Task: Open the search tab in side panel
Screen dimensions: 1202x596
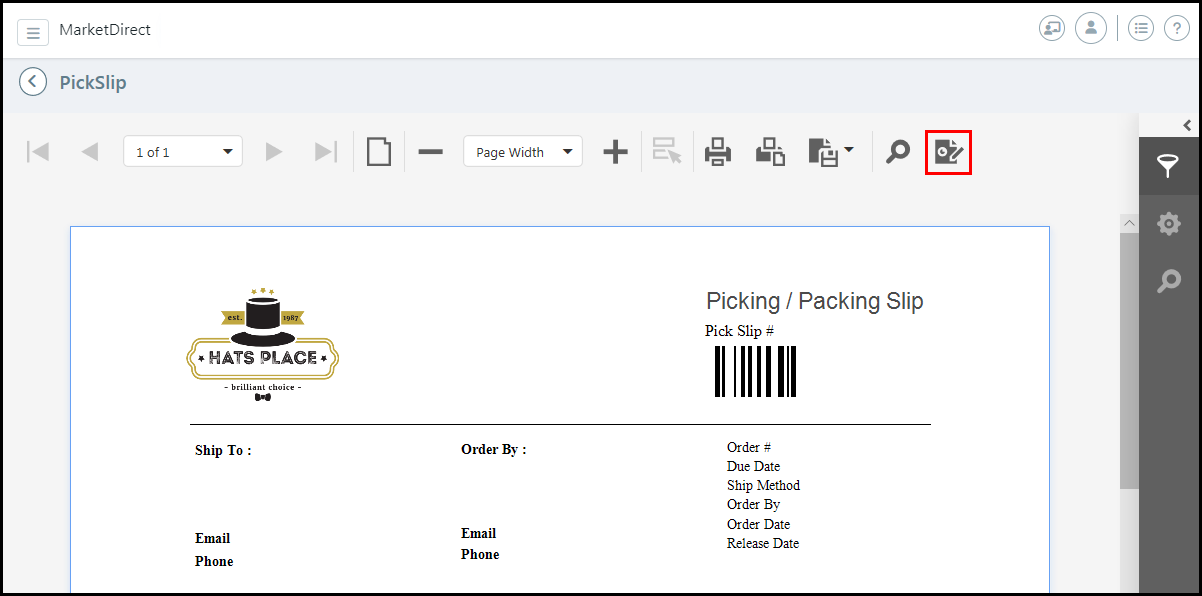Action: point(1168,281)
